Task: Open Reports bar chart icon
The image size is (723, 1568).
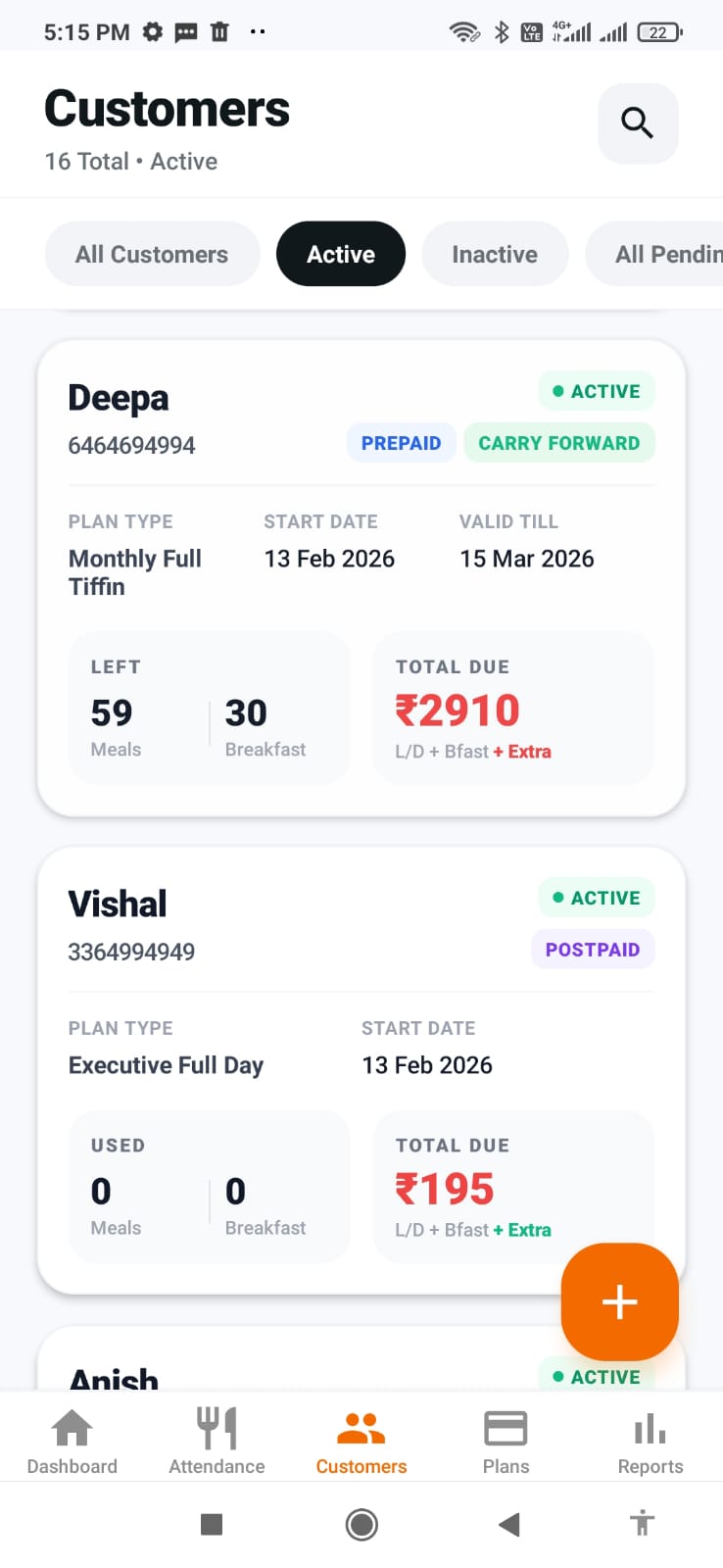Action: pos(650,1429)
